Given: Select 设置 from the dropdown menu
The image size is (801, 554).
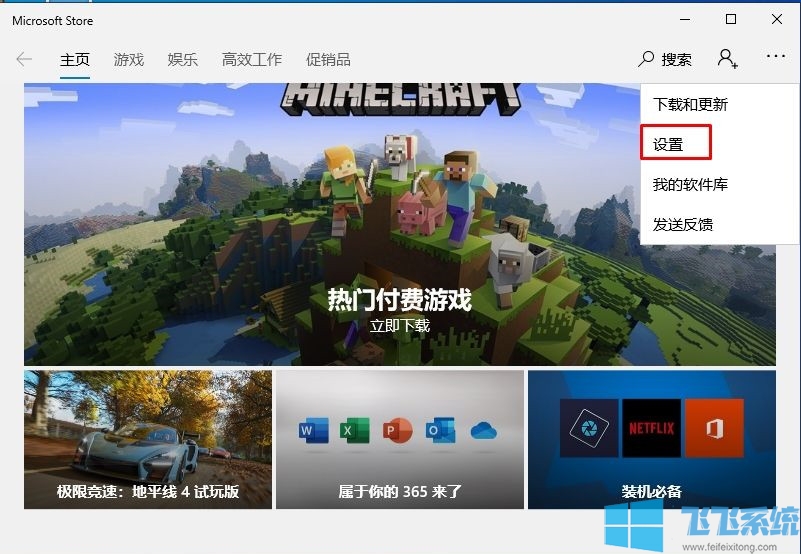Looking at the screenshot, I should click(668, 144).
